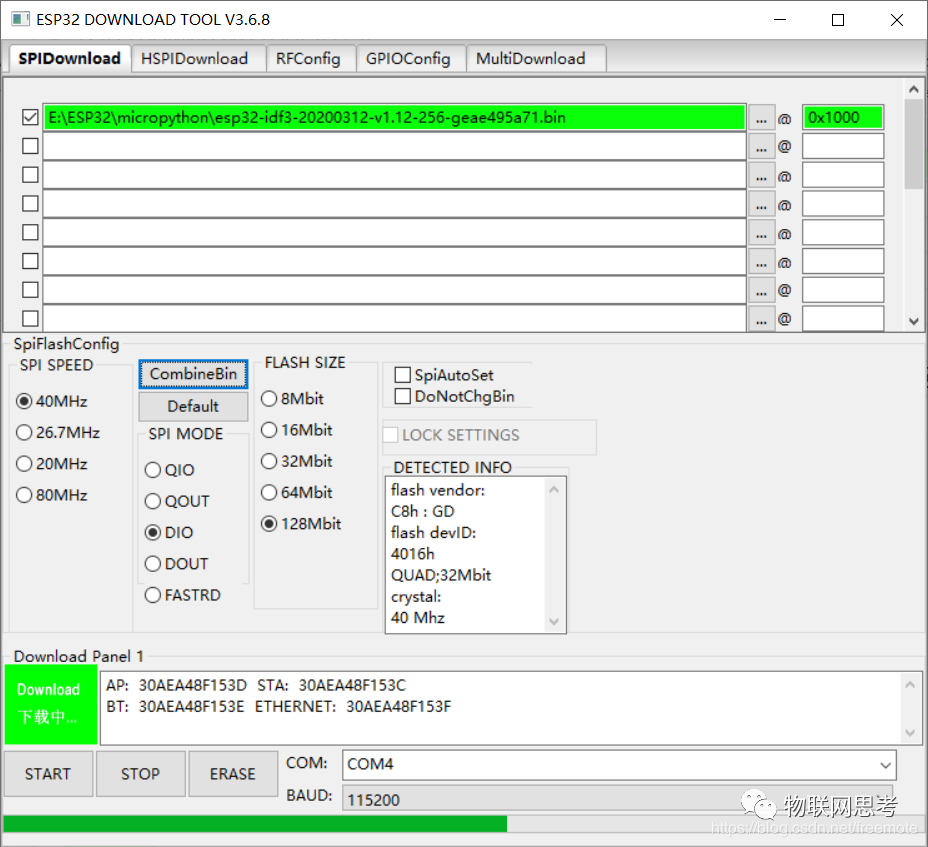Browse for file in the third row

(x=761, y=175)
